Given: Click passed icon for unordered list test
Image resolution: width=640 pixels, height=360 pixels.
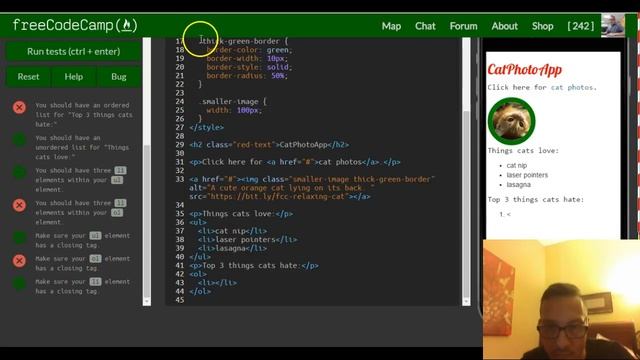Looking at the screenshot, I should [19, 140].
